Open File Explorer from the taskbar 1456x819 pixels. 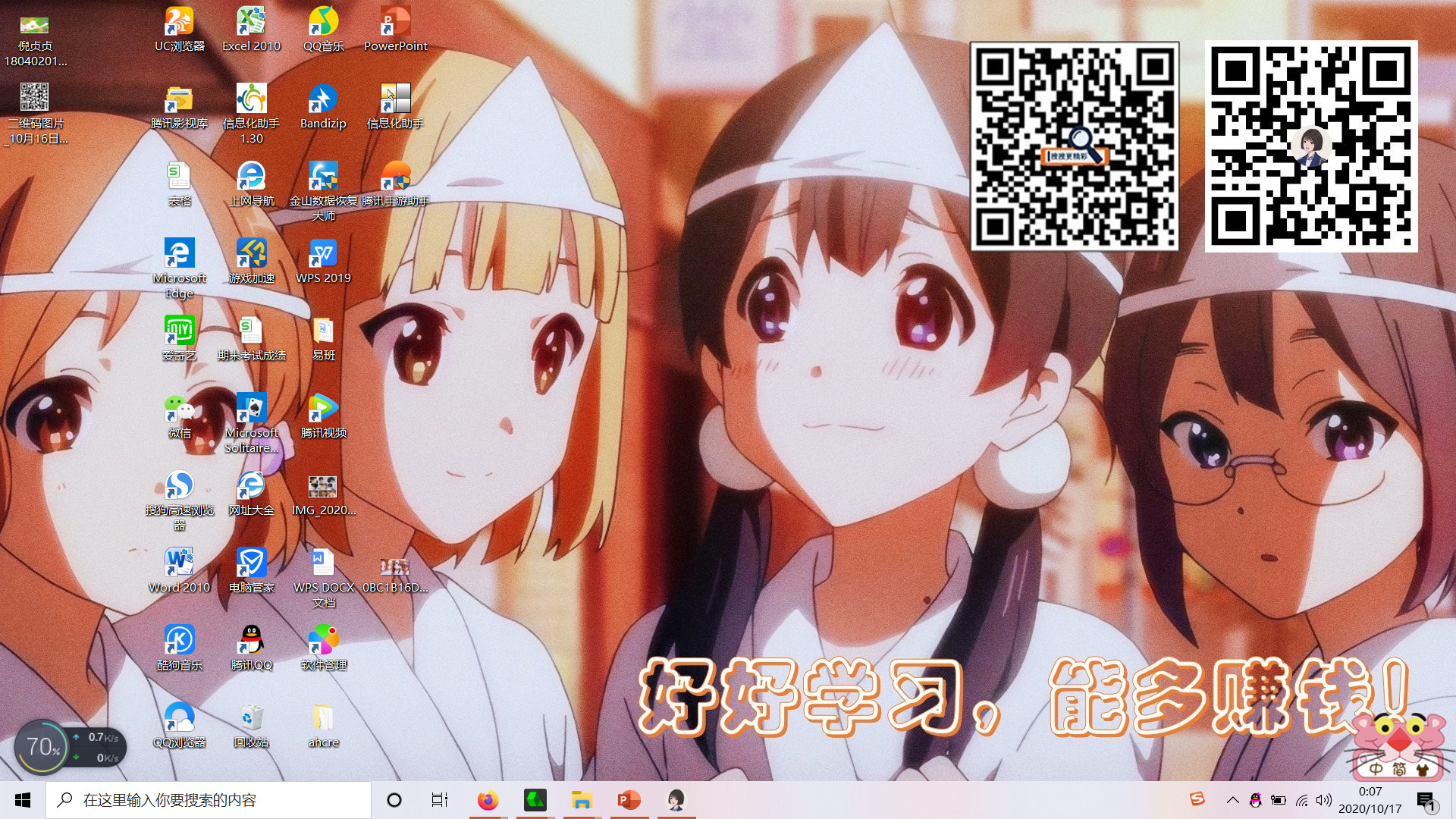(x=582, y=800)
